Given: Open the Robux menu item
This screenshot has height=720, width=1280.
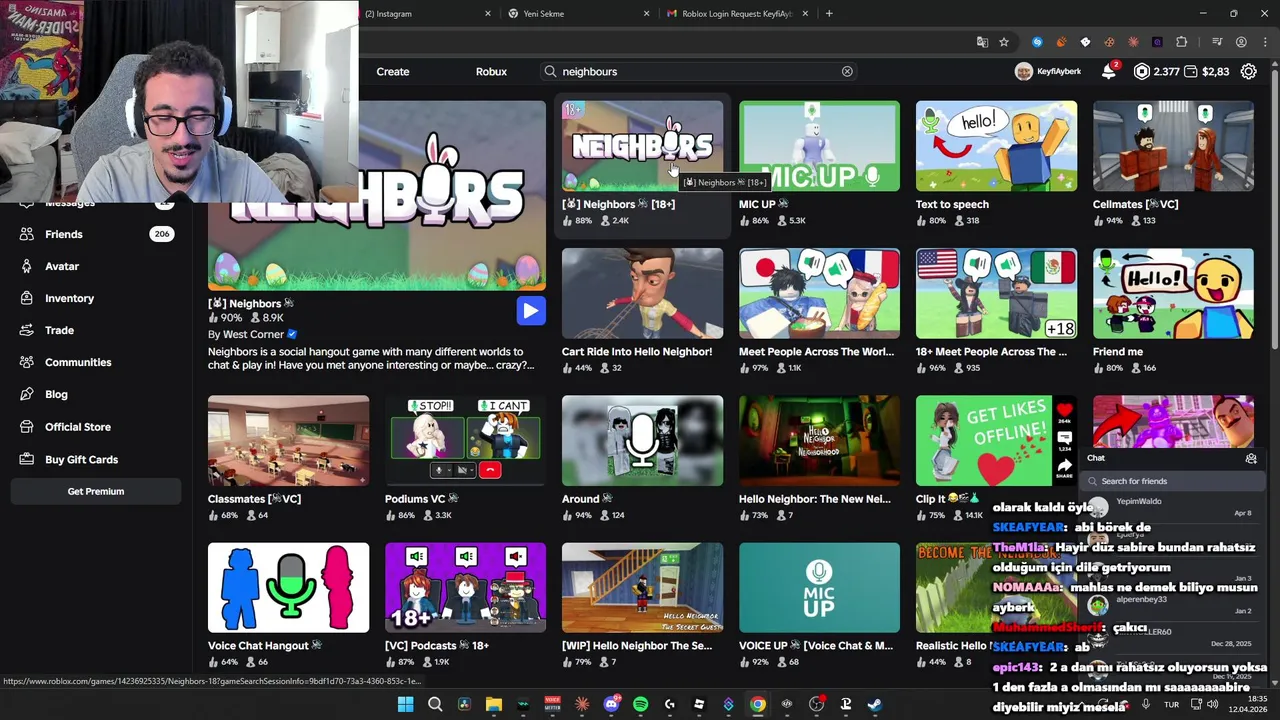Looking at the screenshot, I should 491,71.
